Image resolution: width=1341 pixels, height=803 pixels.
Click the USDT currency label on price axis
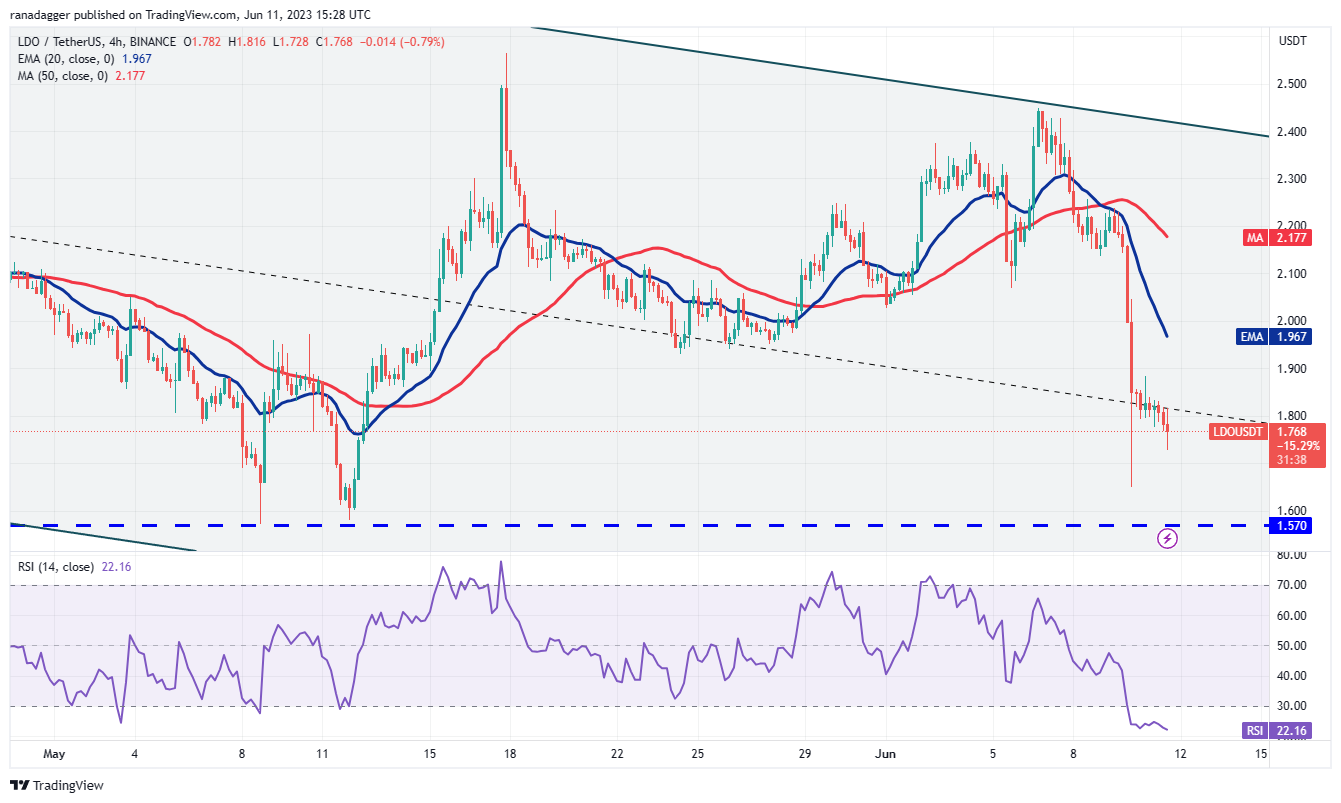(x=1294, y=41)
